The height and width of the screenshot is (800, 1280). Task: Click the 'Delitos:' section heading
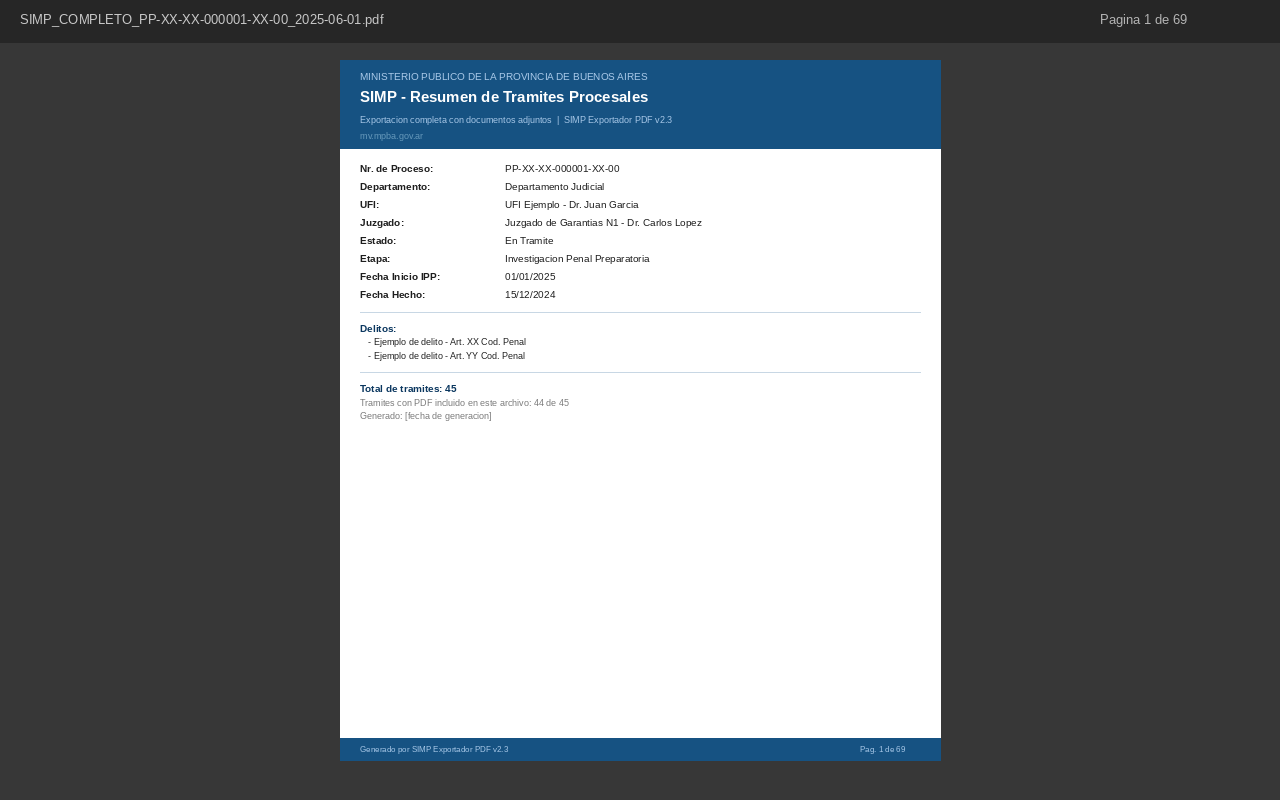coord(378,329)
